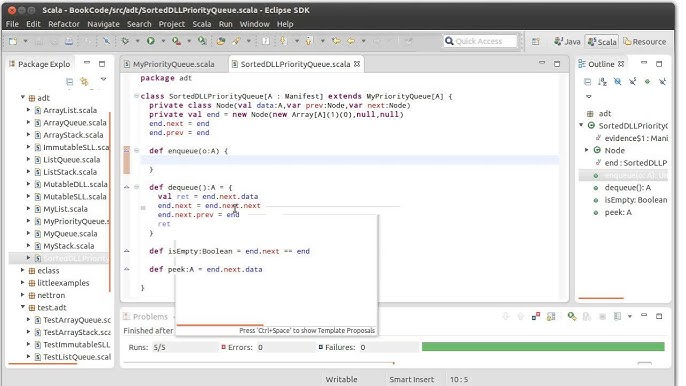
Task: Open the Refactor menu
Action: click(64, 24)
